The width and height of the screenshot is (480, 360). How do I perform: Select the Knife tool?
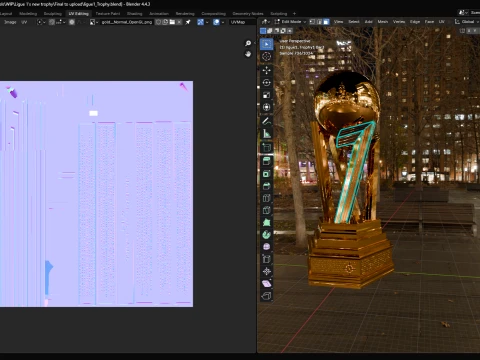pos(266,210)
